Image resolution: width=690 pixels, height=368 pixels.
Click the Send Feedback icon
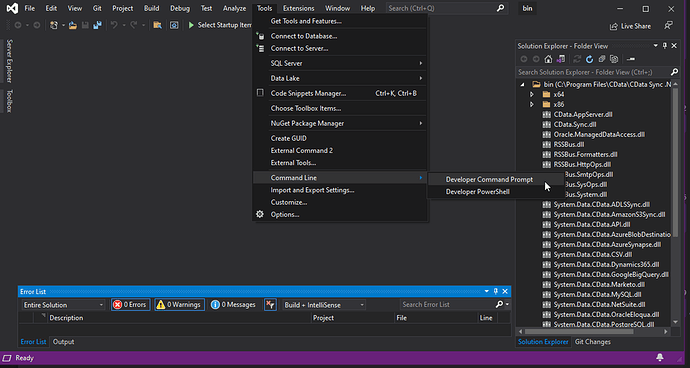(x=668, y=26)
